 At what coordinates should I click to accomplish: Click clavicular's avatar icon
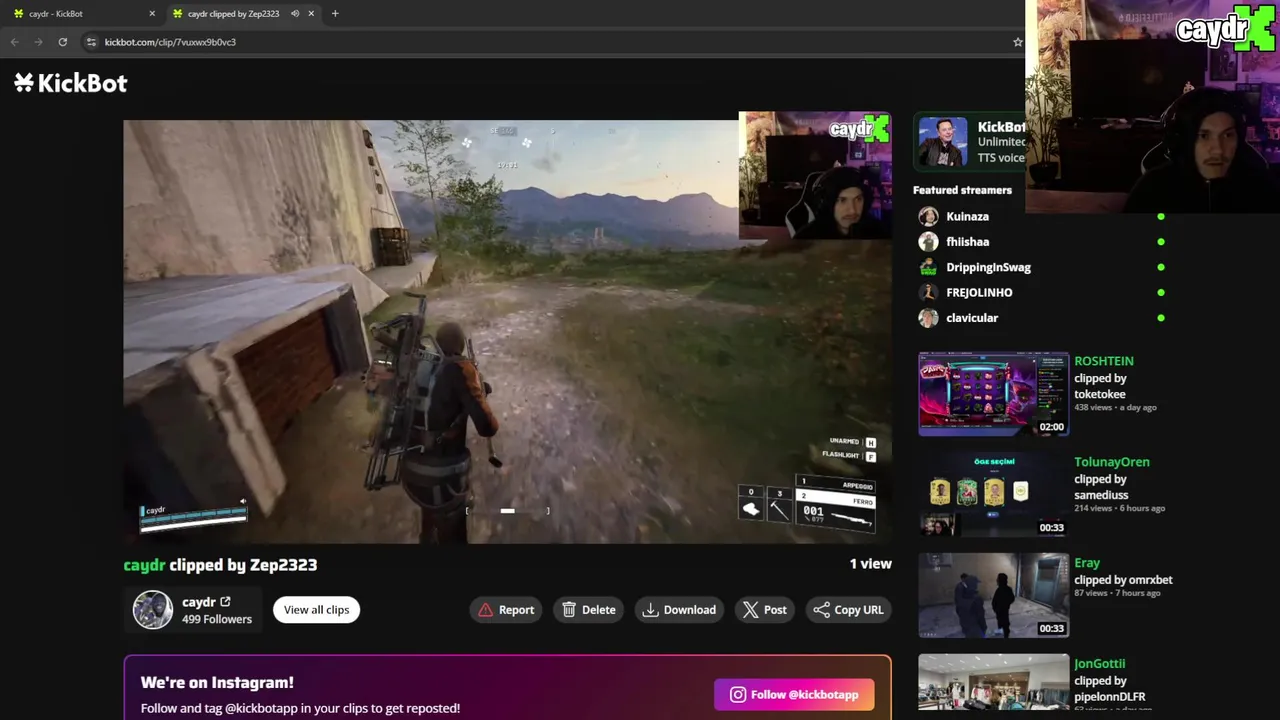point(928,318)
